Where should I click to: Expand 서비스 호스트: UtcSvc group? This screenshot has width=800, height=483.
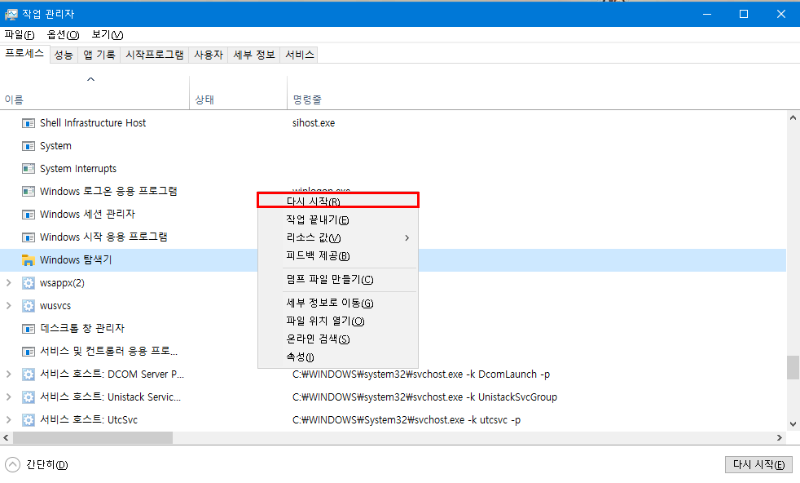point(9,420)
